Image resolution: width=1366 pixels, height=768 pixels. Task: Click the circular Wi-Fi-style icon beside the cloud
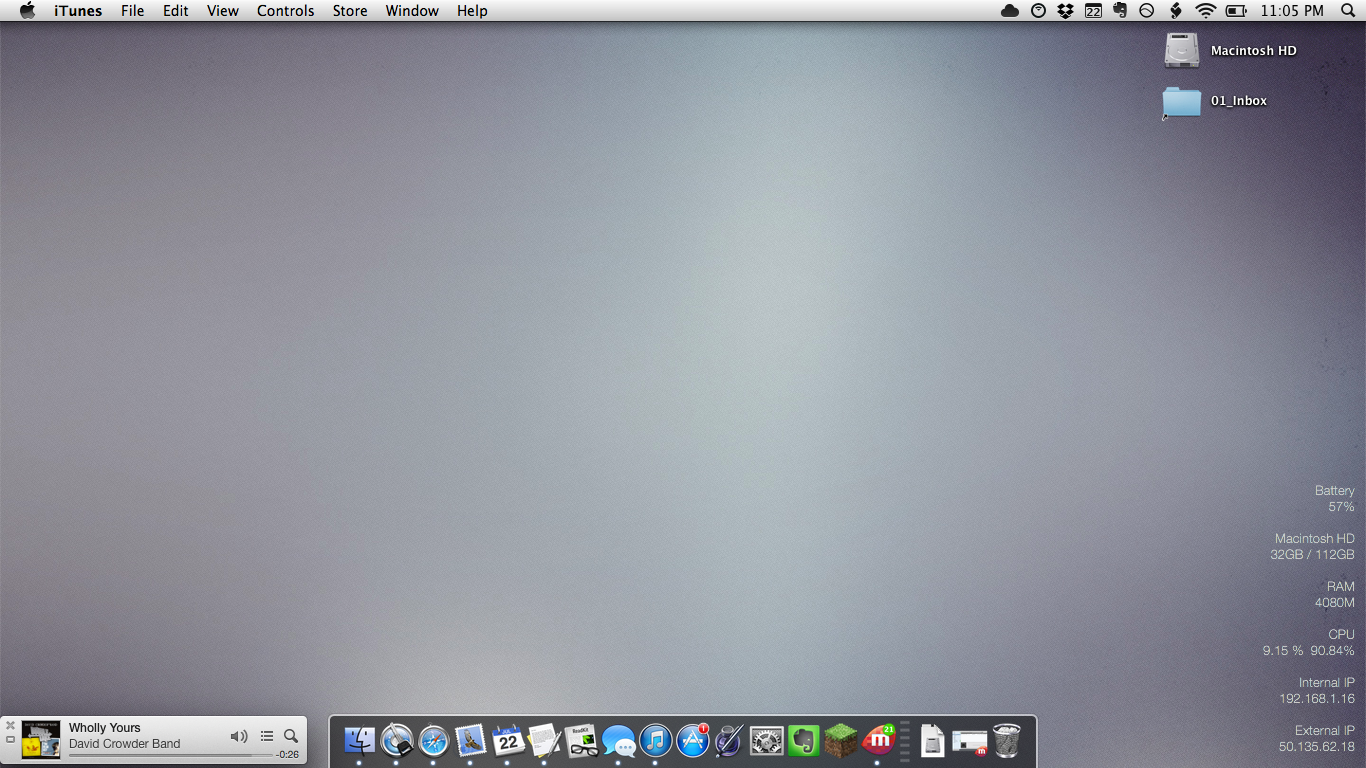click(x=1039, y=11)
